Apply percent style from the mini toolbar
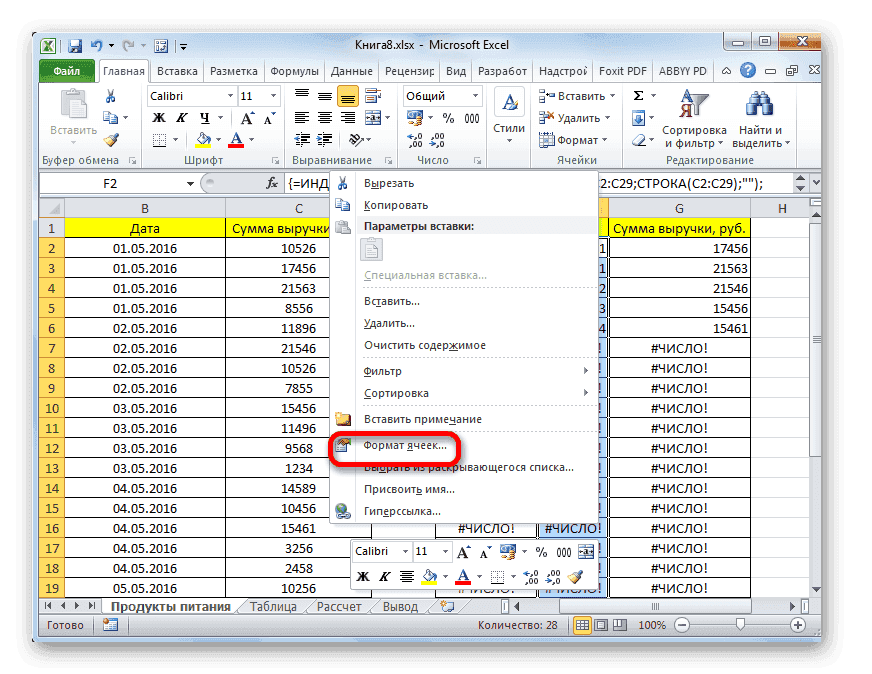872x674 pixels. (540, 551)
